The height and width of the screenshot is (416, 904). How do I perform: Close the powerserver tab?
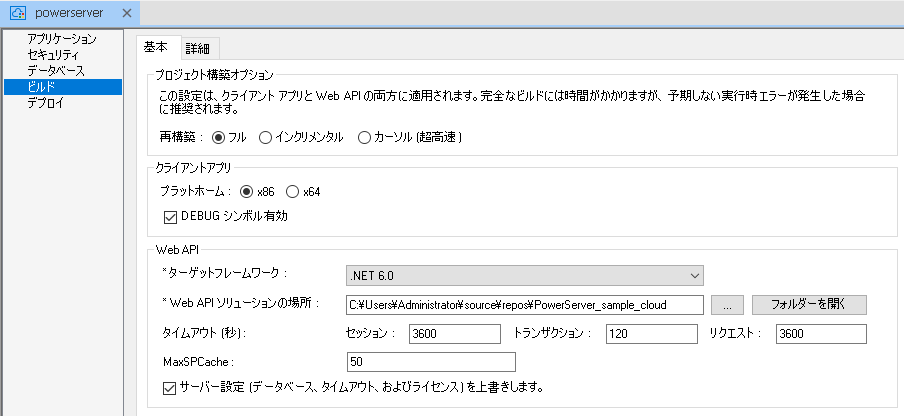click(x=126, y=14)
